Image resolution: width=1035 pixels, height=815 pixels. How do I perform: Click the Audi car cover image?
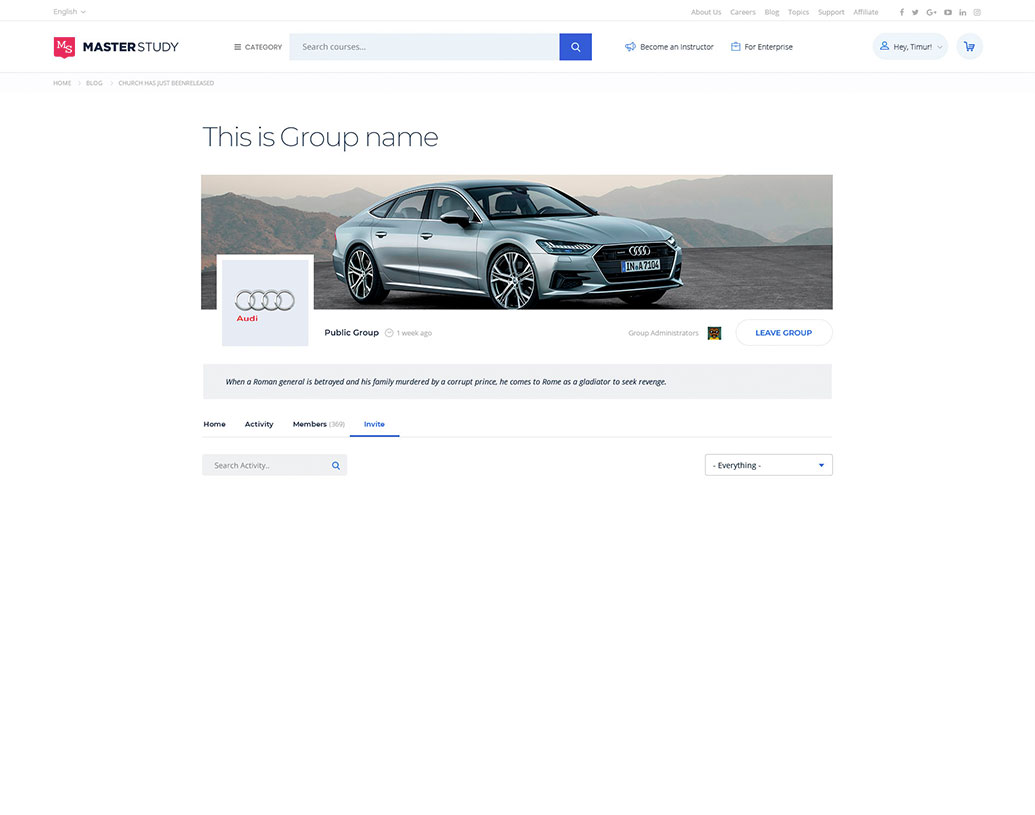click(517, 242)
